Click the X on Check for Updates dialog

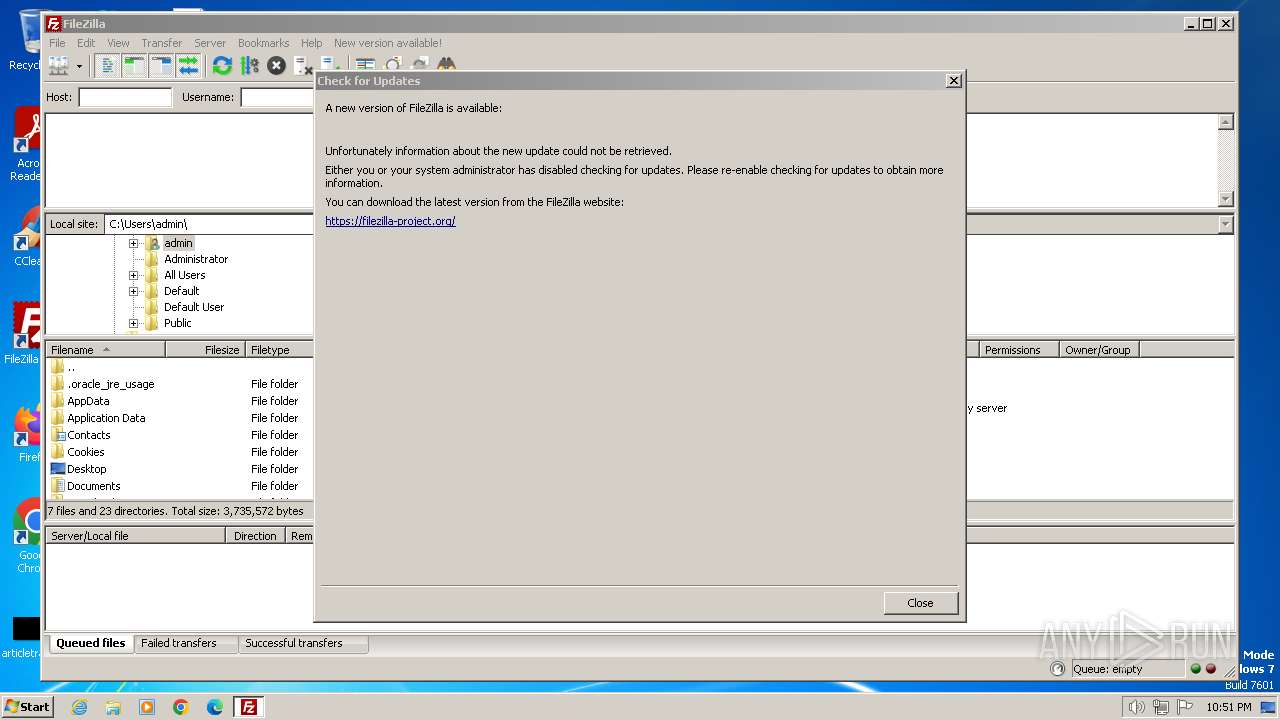953,81
